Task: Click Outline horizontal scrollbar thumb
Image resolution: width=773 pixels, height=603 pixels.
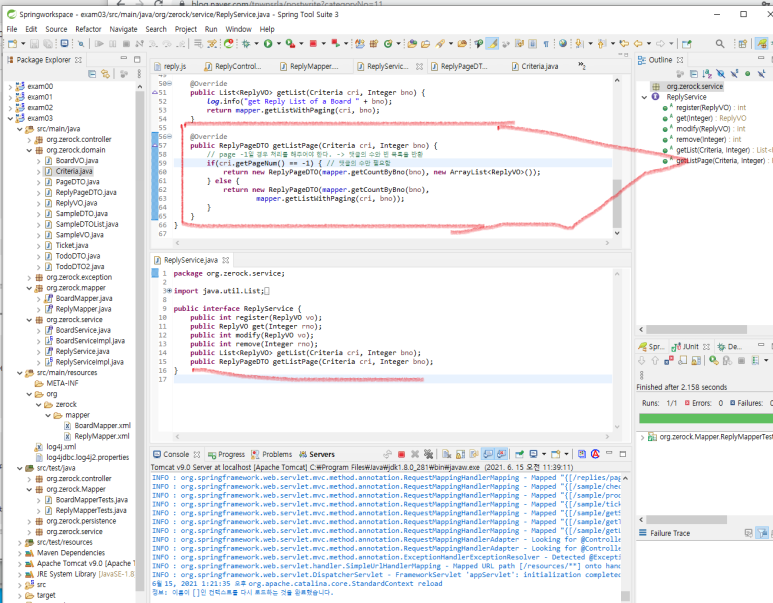Action: (x=697, y=329)
